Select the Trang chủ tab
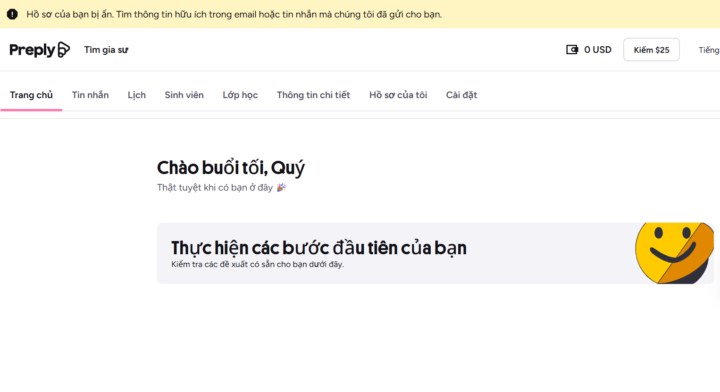Viewport: 720px width, 392px height. tap(31, 95)
